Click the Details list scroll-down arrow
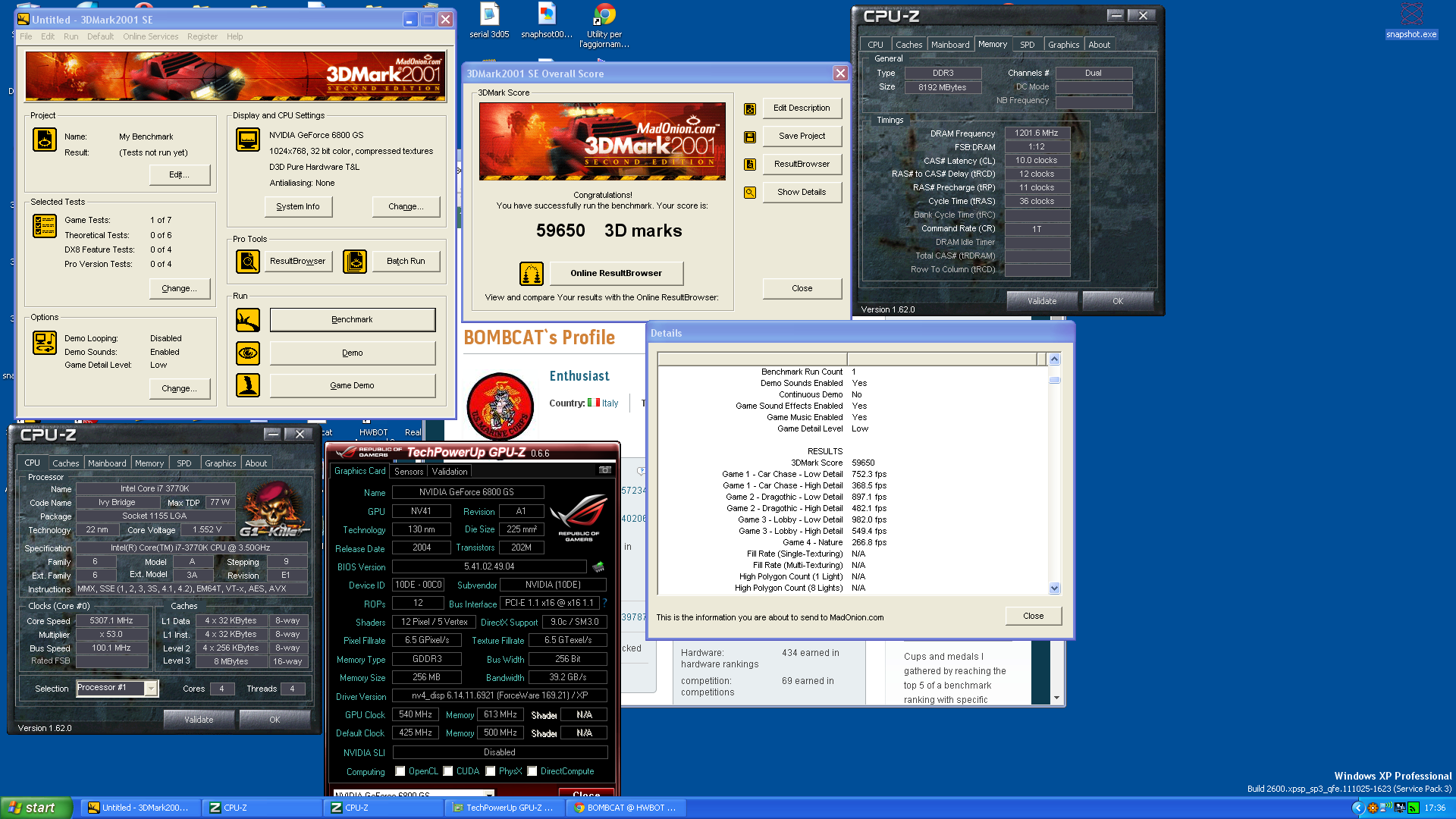Image resolution: width=1456 pixels, height=819 pixels. (x=1054, y=588)
